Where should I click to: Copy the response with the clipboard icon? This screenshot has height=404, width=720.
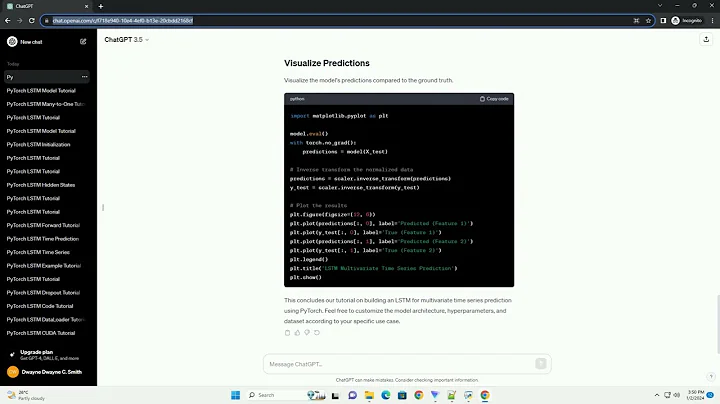[x=287, y=333]
